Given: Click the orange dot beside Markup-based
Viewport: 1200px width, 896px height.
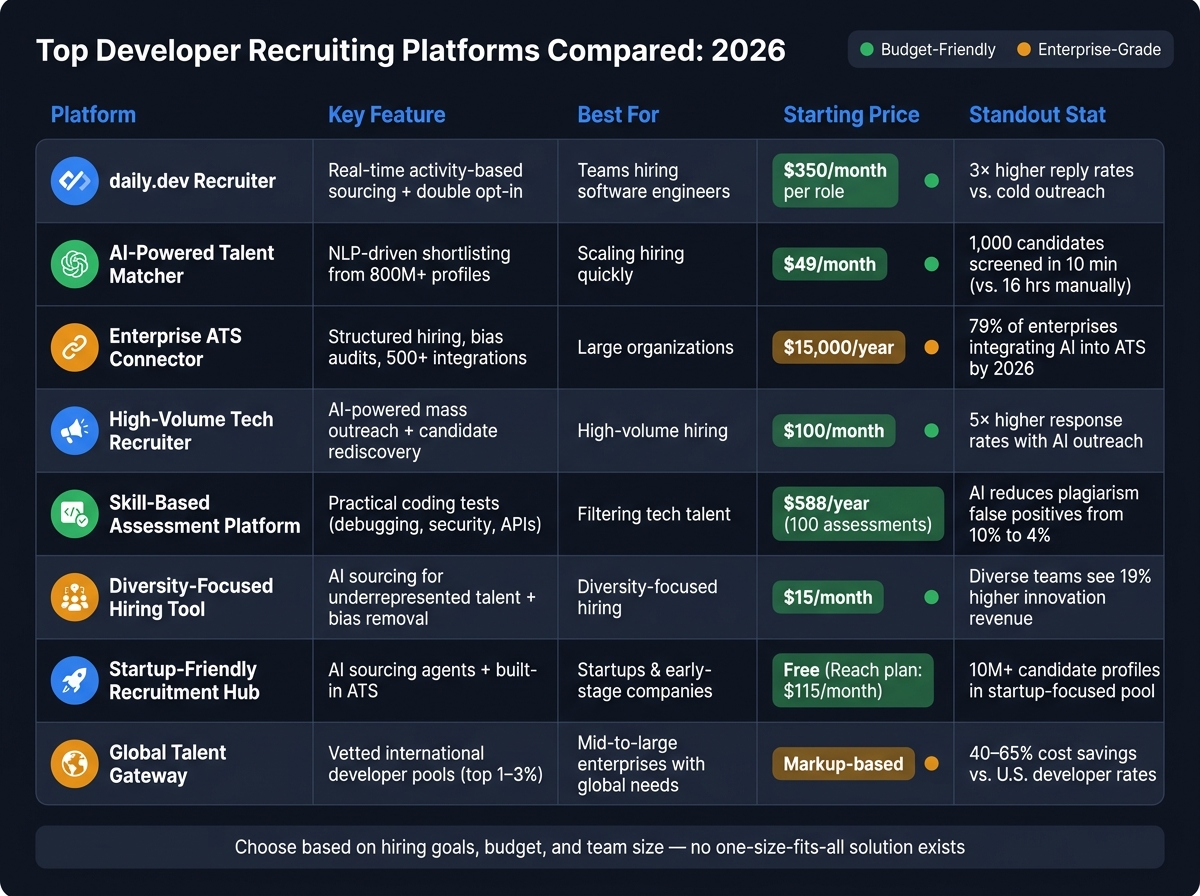Looking at the screenshot, I should [x=931, y=764].
